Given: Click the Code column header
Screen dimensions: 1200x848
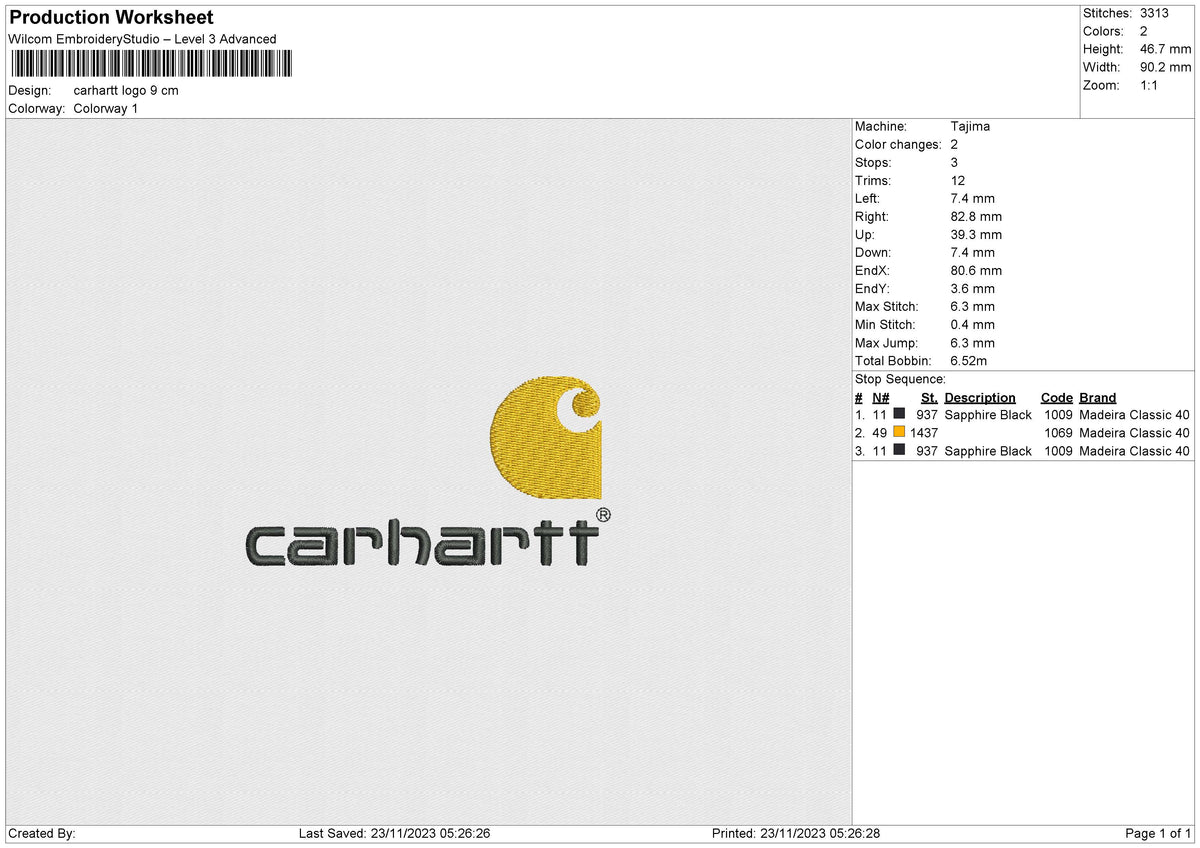Looking at the screenshot, I should (1056, 398).
